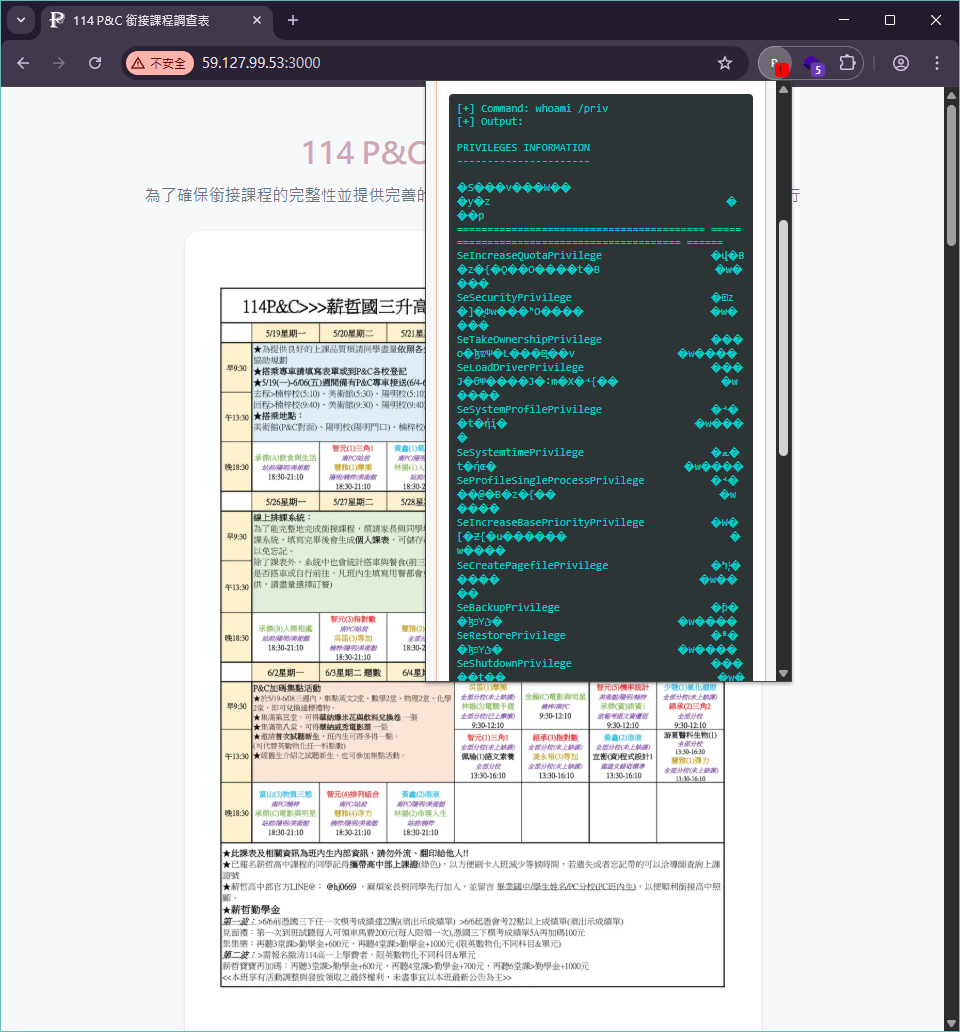This screenshot has height=1032, width=960.
Task: Open the extension with badge 5
Action: (813, 64)
